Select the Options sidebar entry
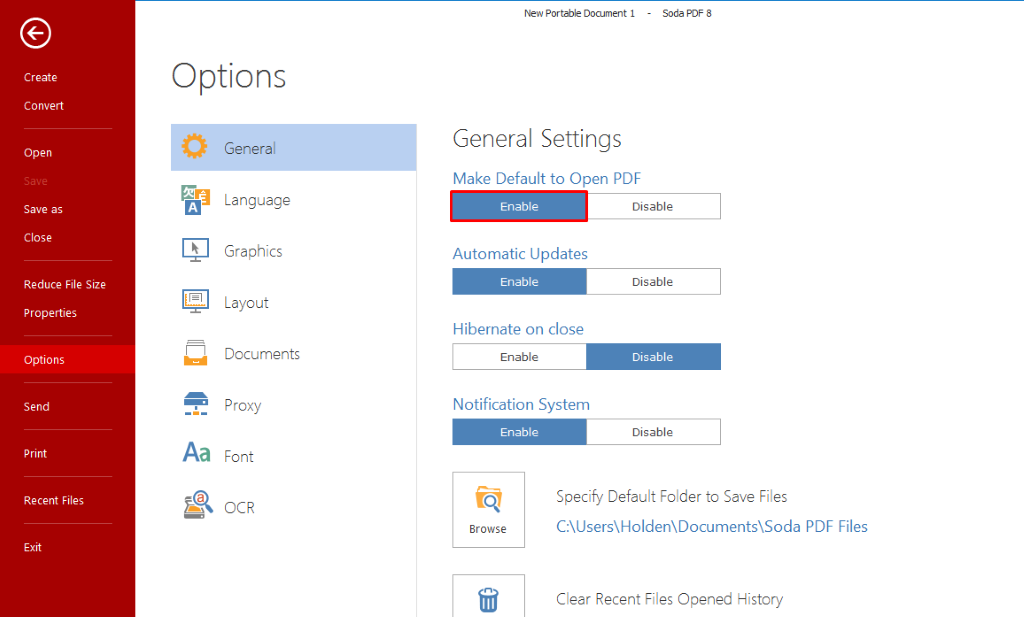The image size is (1024, 617). [67, 360]
